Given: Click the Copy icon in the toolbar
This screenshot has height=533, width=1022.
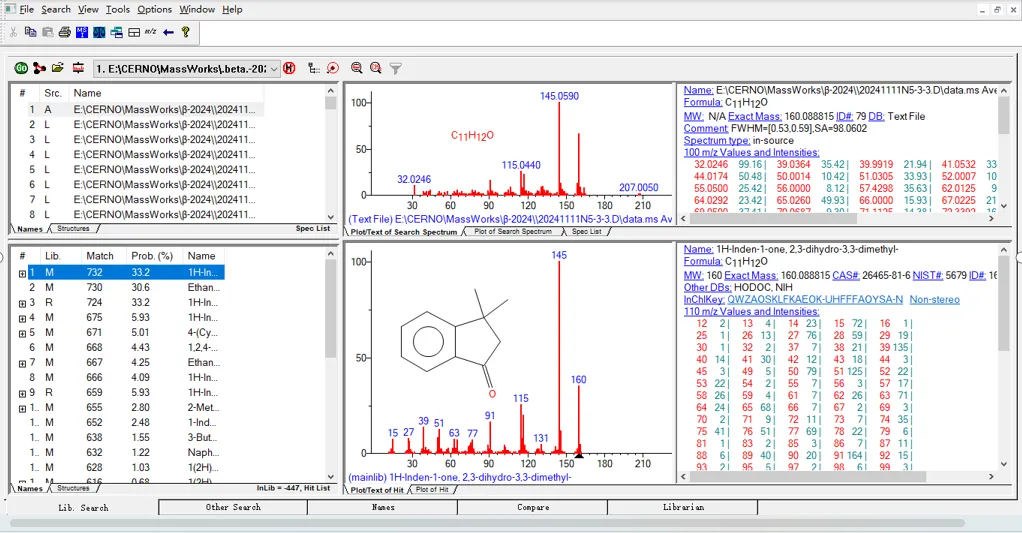Looking at the screenshot, I should 30,32.
